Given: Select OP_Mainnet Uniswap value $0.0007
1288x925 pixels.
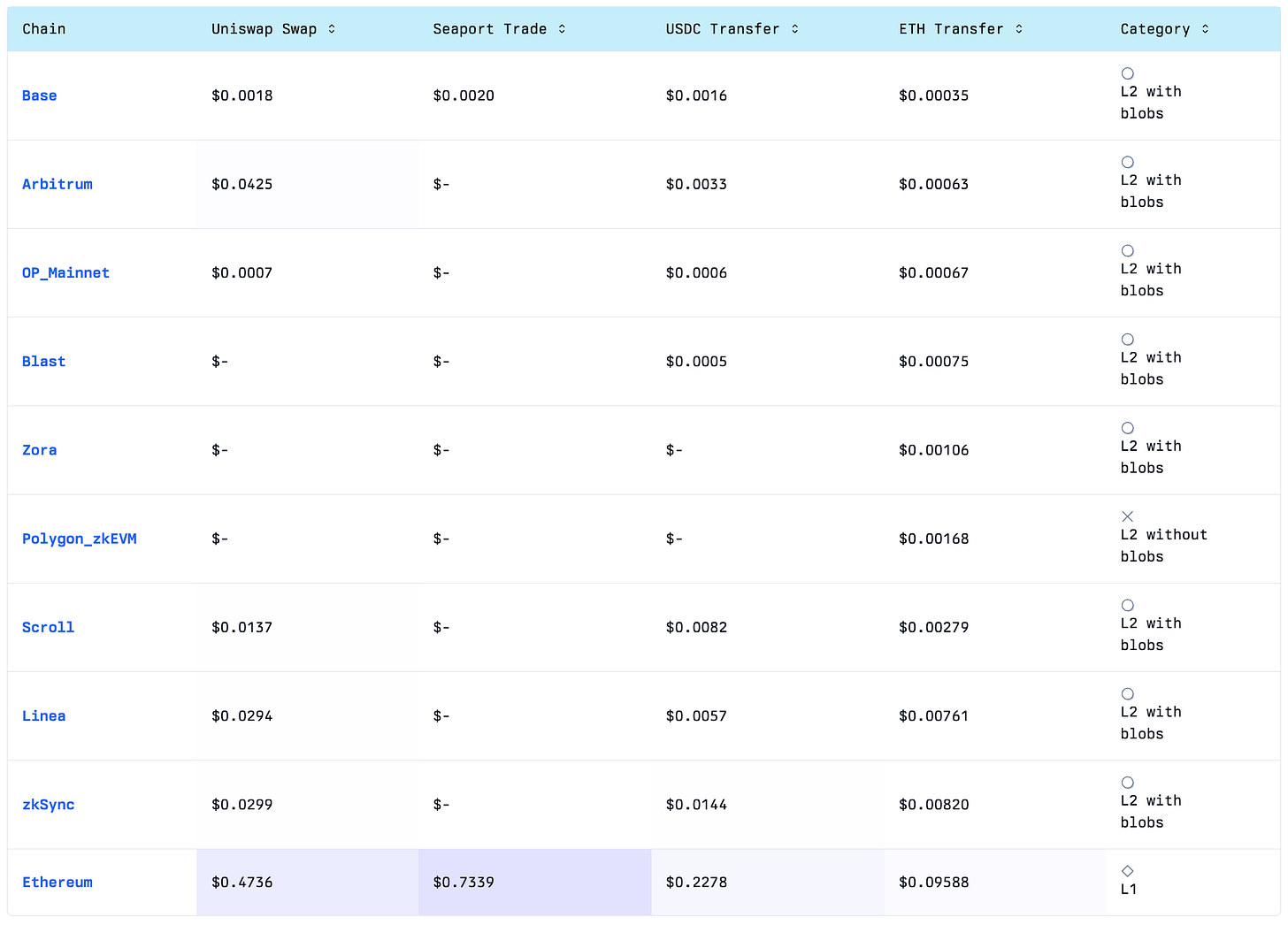Looking at the screenshot, I should tap(242, 273).
